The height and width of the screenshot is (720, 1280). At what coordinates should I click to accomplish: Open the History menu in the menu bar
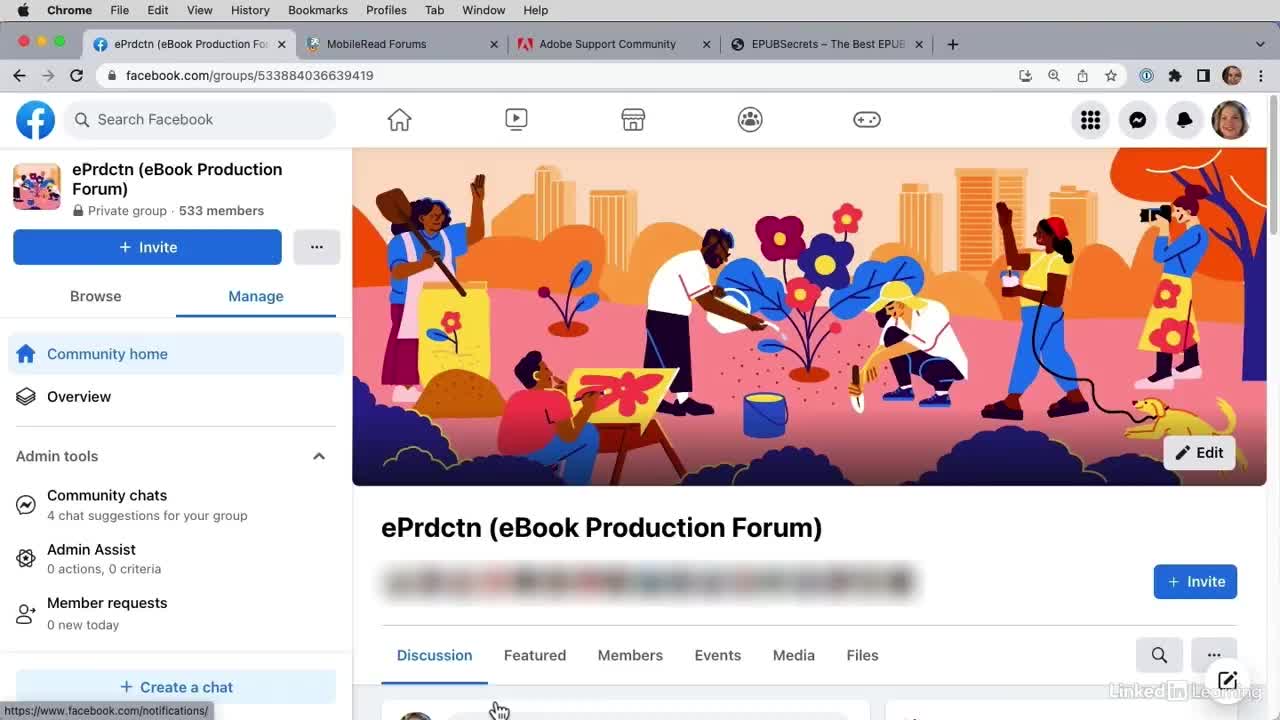tap(250, 10)
